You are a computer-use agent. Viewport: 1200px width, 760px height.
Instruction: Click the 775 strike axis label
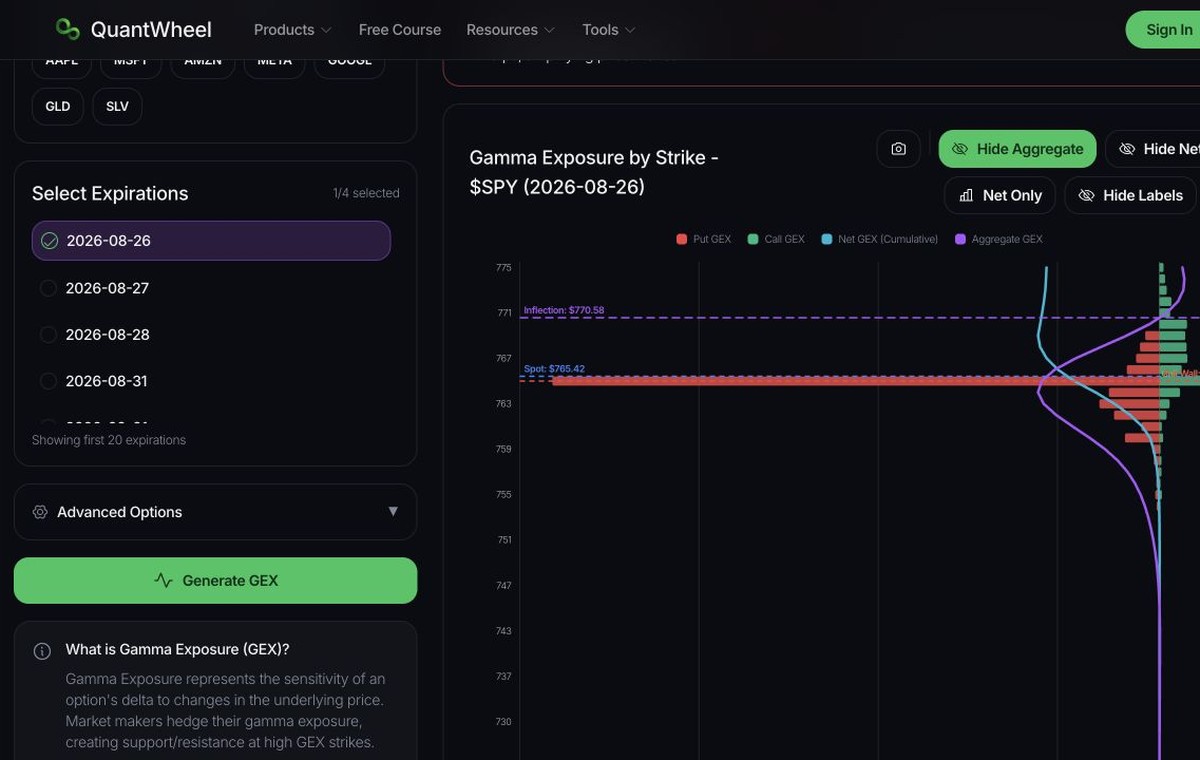click(503, 268)
